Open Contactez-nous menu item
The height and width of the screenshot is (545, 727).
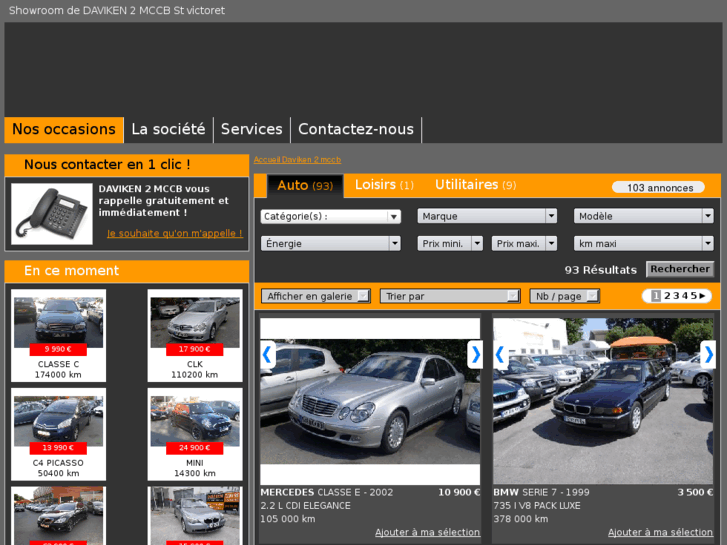[356, 129]
